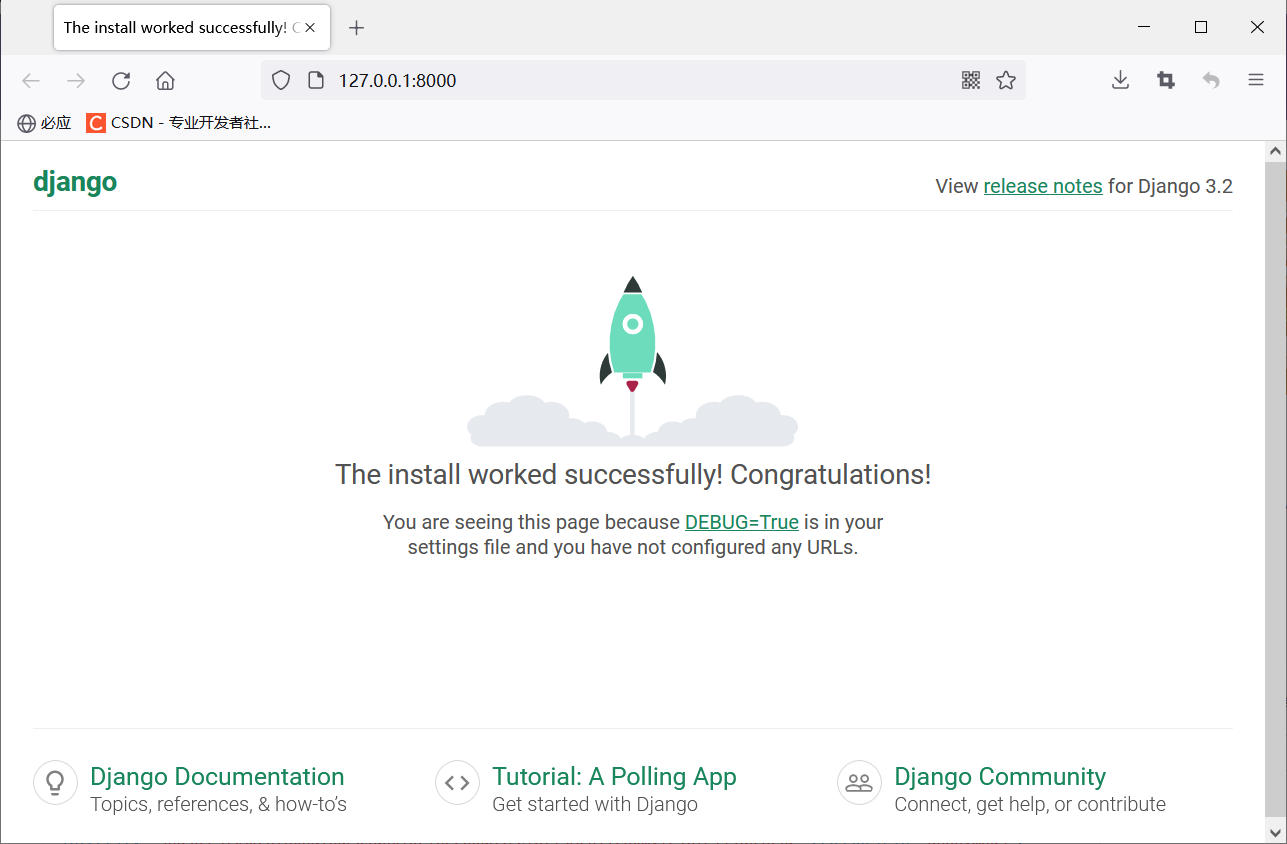Open the 必应 bookmark
Viewport: 1287px width, 844px height.
coord(45,123)
